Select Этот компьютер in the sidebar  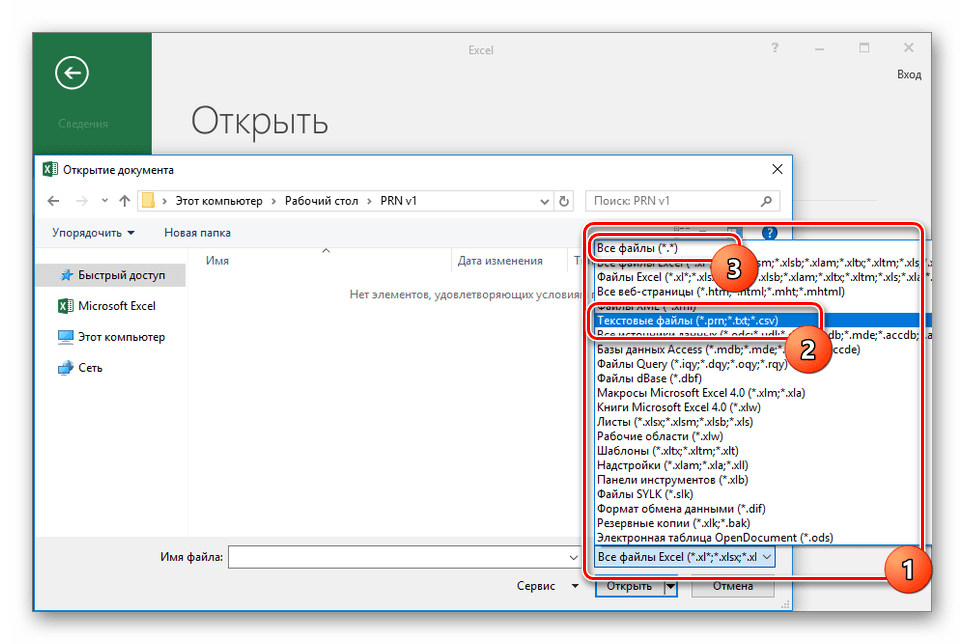(120, 337)
